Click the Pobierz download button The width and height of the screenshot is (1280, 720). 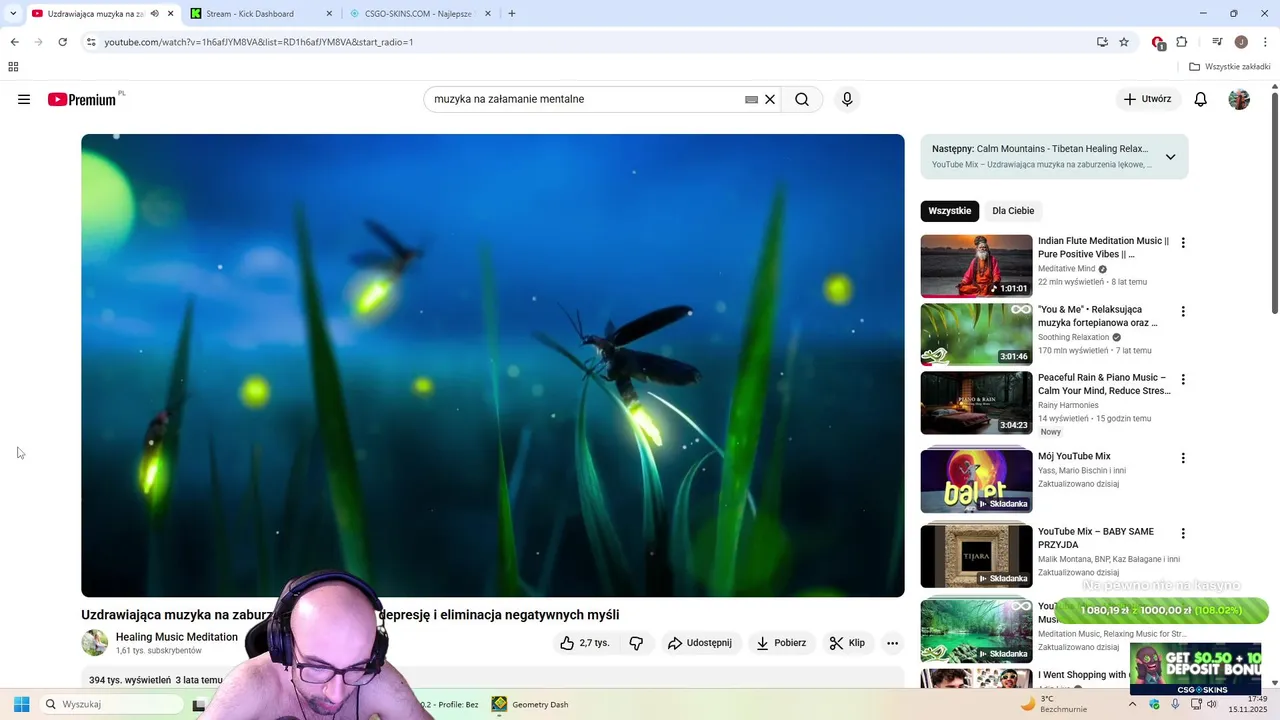pos(781,643)
